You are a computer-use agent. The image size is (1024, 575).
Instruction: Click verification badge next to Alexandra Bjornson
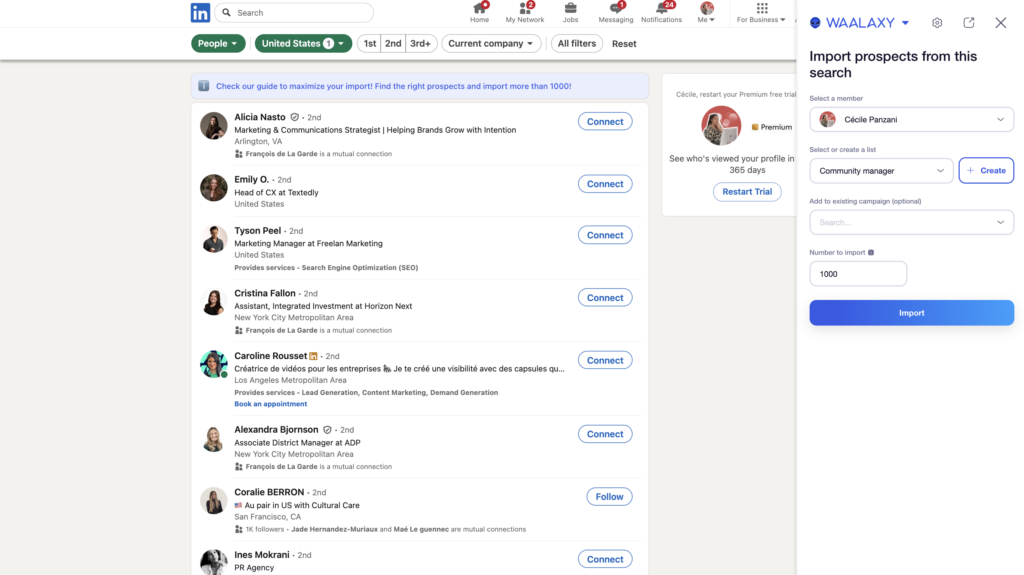pos(327,430)
